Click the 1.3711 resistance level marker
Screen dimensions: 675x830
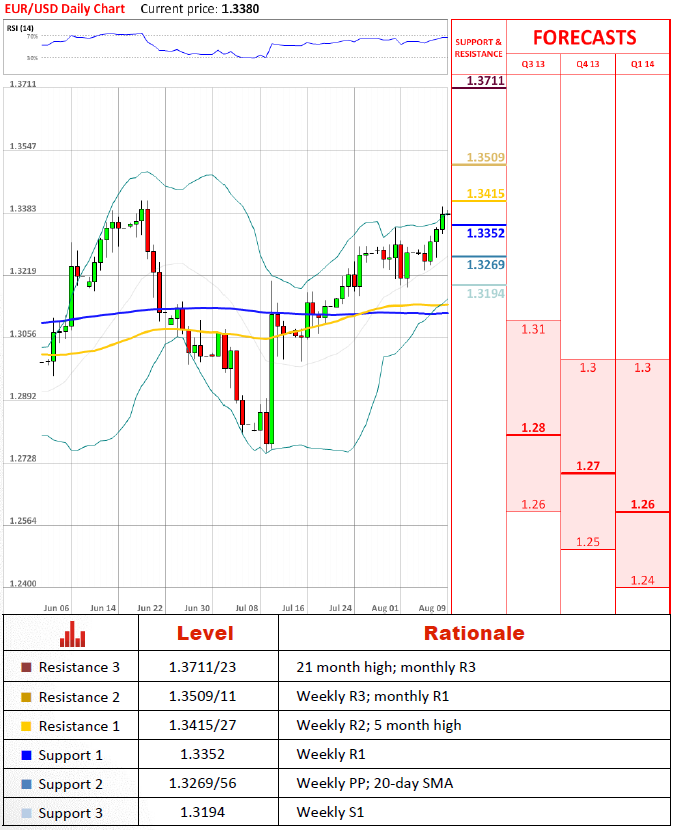click(x=485, y=80)
